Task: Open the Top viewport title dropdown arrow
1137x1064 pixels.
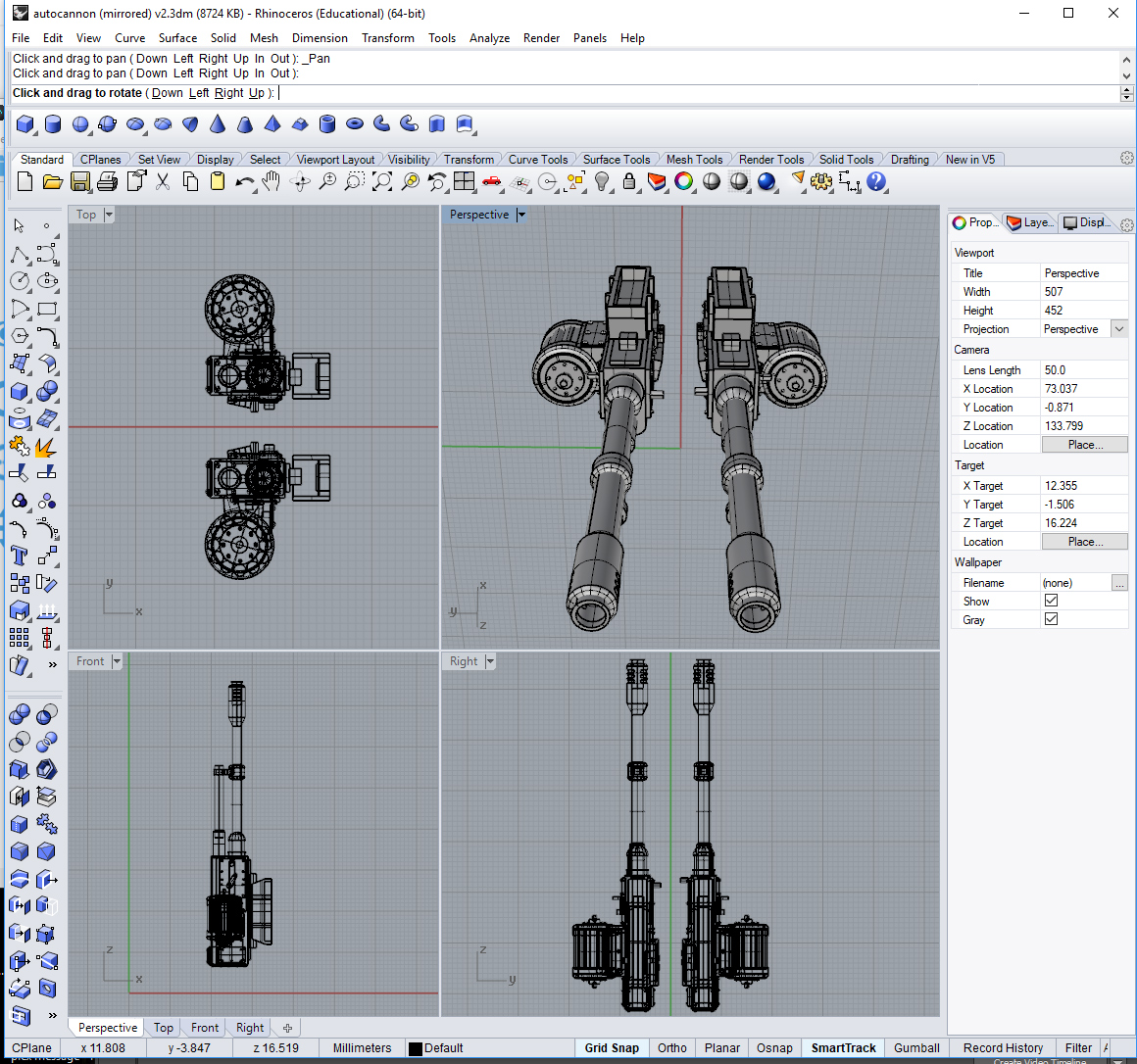Action: (109, 215)
